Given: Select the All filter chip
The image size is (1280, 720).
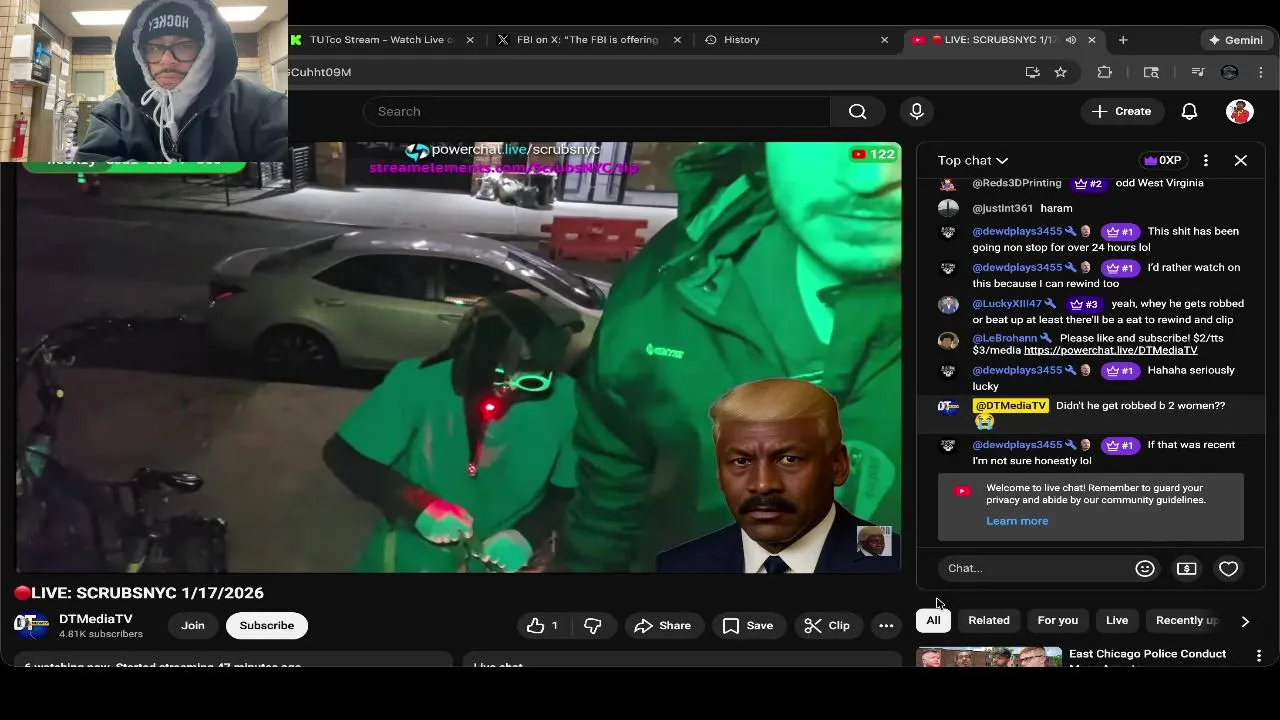Looking at the screenshot, I should (933, 620).
